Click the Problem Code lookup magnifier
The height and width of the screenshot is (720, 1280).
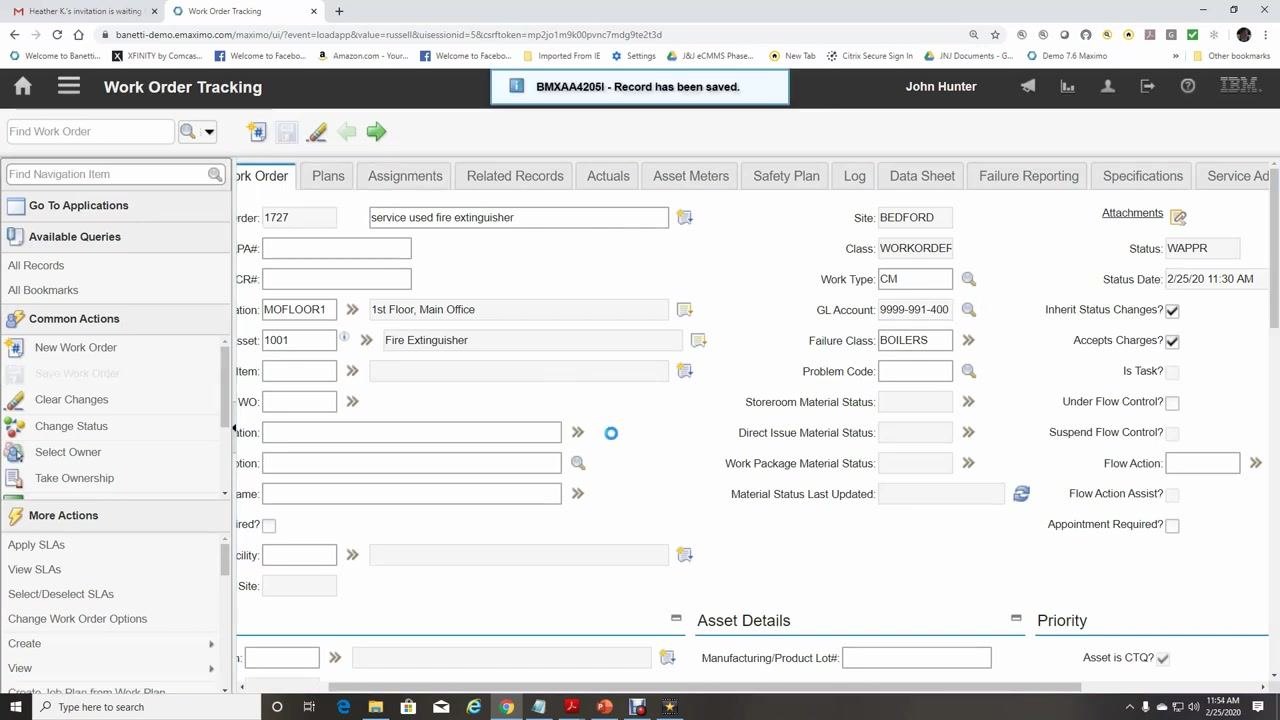coord(968,371)
